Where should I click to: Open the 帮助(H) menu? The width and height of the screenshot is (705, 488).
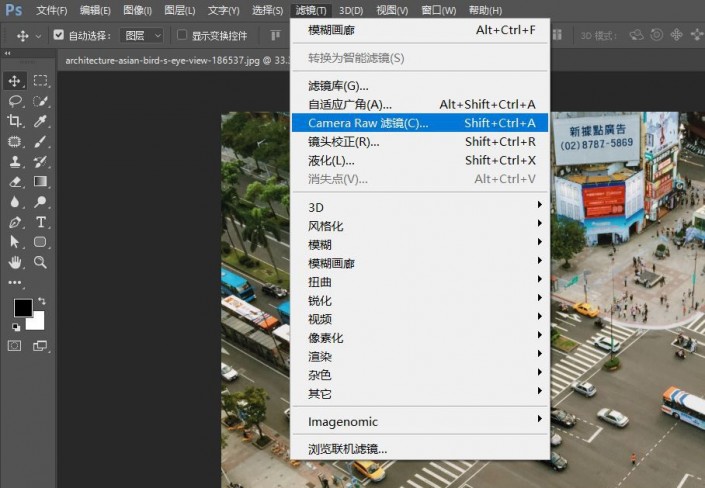[x=485, y=10]
